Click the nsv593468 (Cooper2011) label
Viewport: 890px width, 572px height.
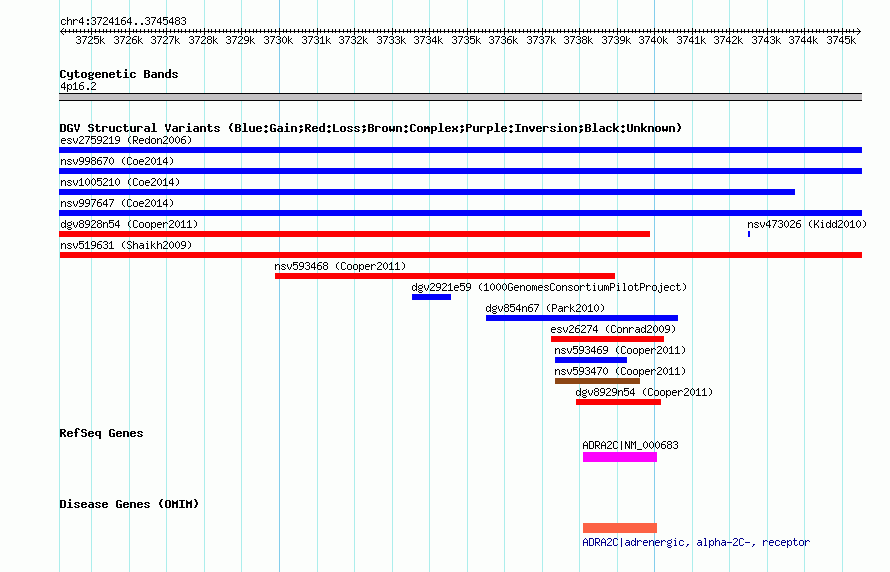click(340, 266)
